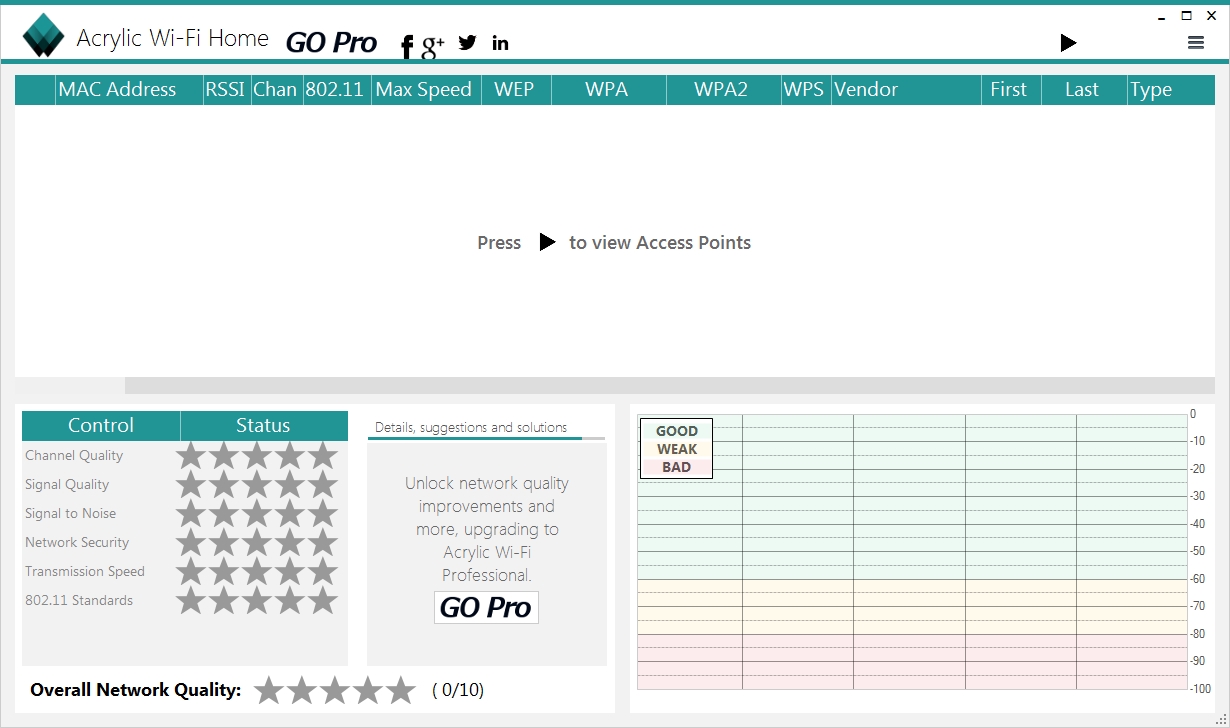
Task: Open the LinkedIn link icon
Action: 500,42
